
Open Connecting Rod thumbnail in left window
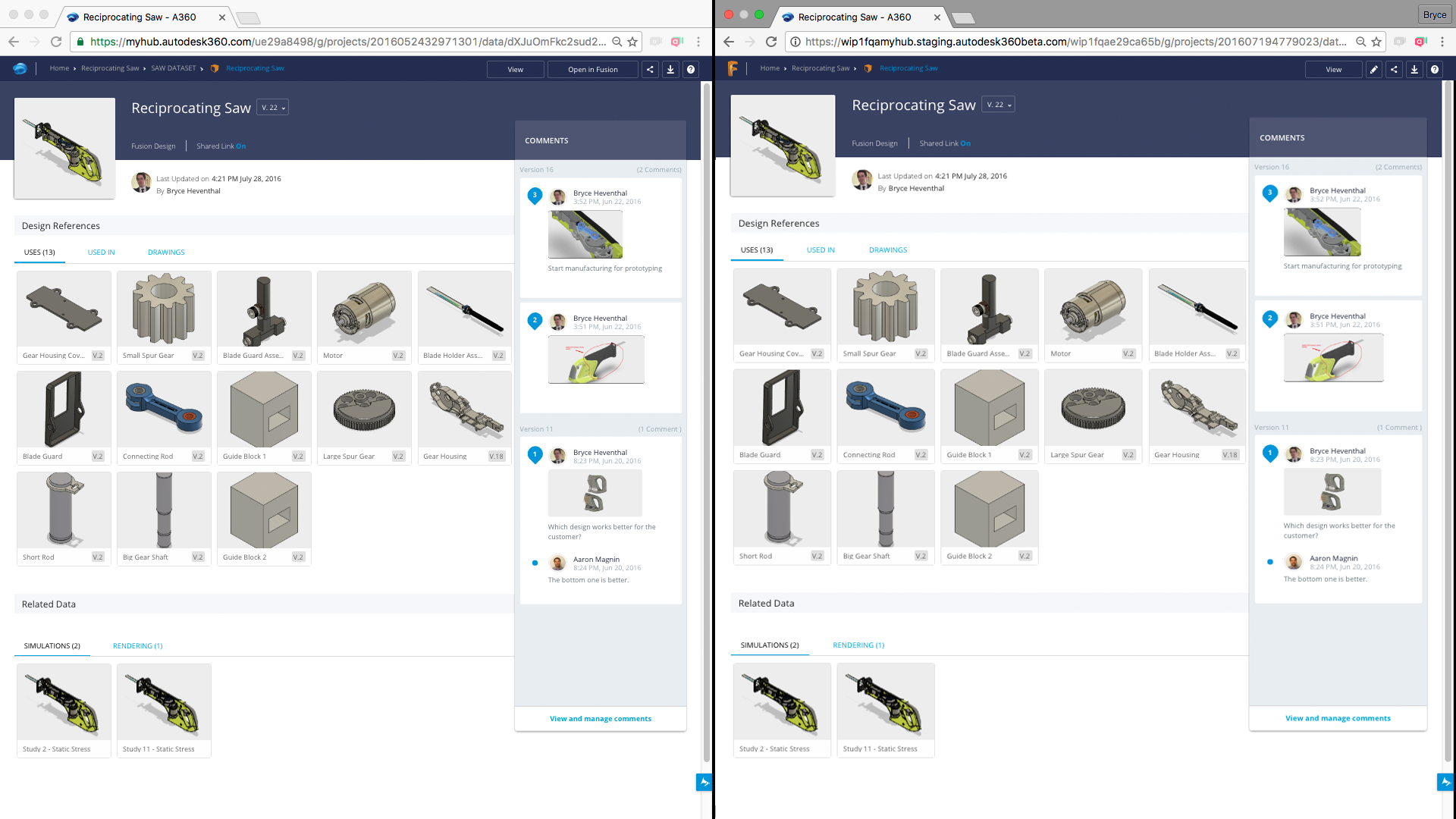(x=164, y=409)
